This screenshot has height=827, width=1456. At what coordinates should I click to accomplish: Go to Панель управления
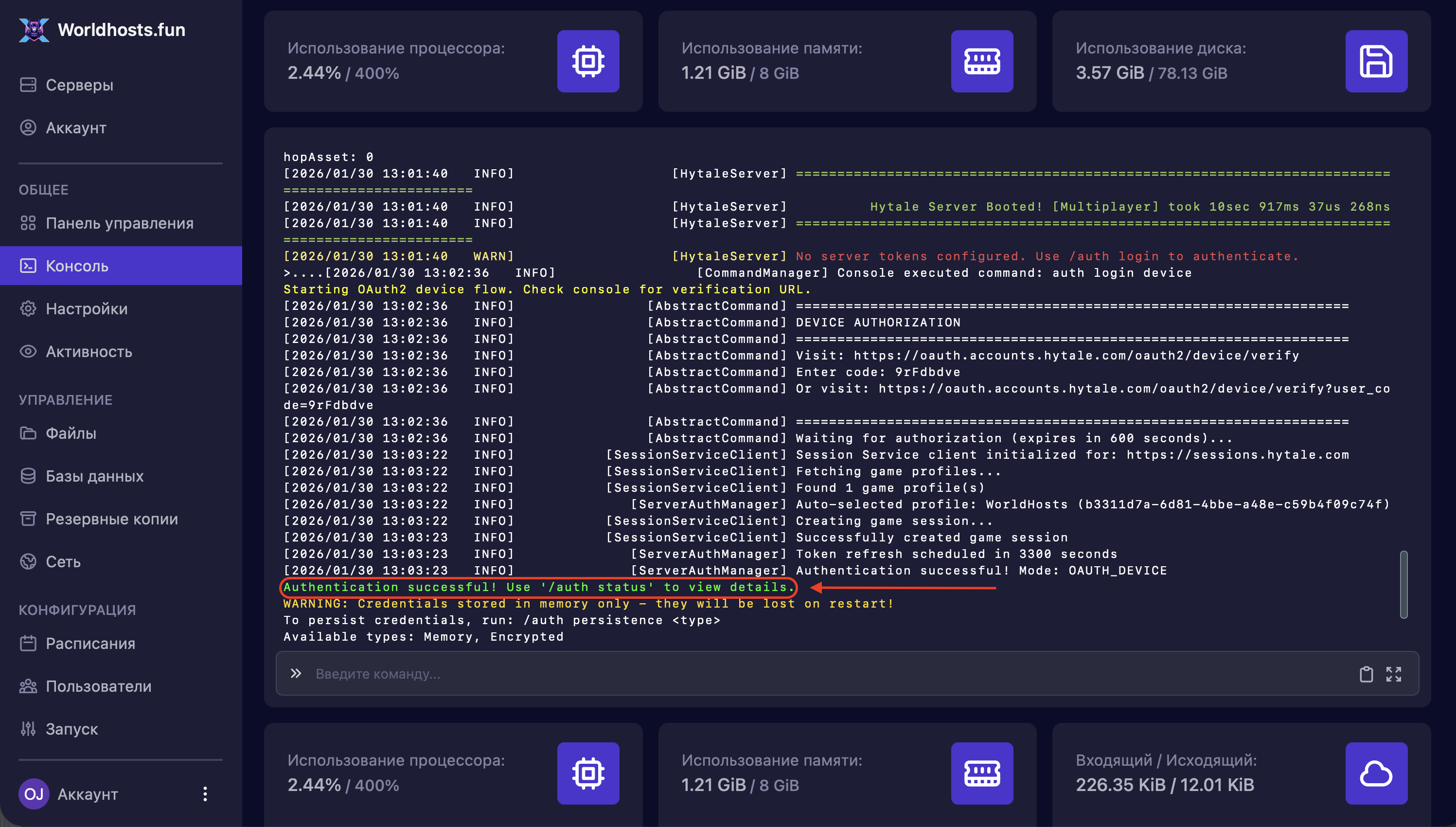pos(119,223)
